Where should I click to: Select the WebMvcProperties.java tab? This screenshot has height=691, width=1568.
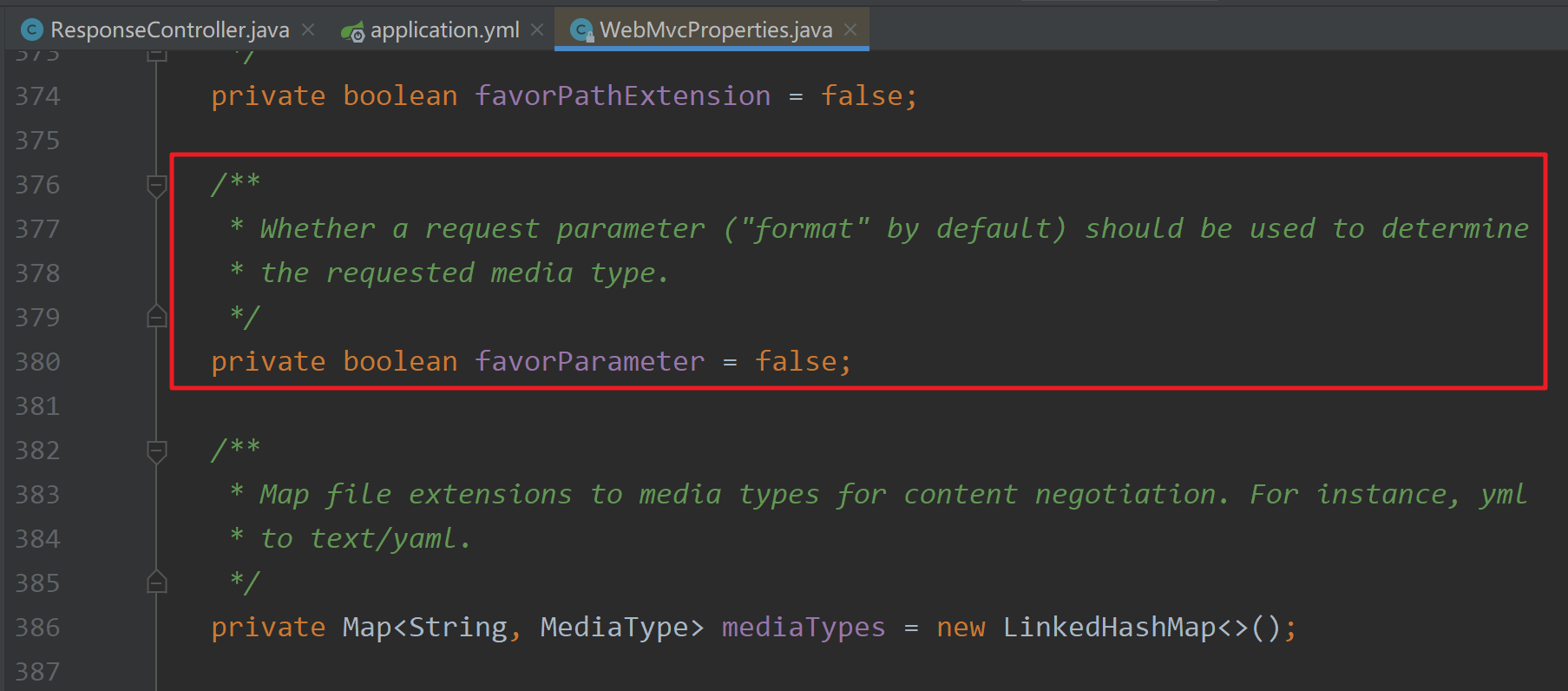715,30
